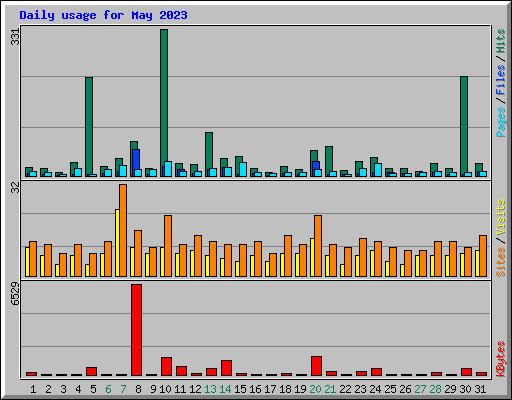Select day 25 on the x-axis
This screenshot has height=400, width=512.
[390, 389]
